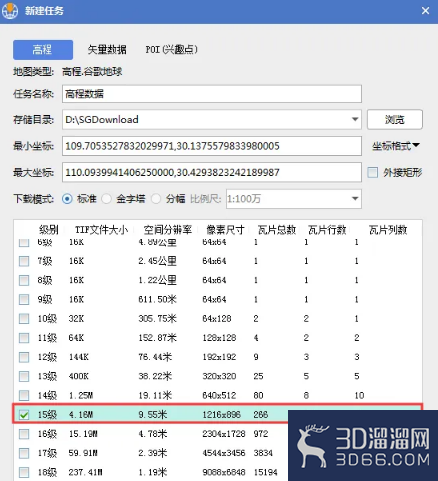Viewport: 438px width, 481px height.
Task: Check the 18级 level checkbox
Action: 24,472
